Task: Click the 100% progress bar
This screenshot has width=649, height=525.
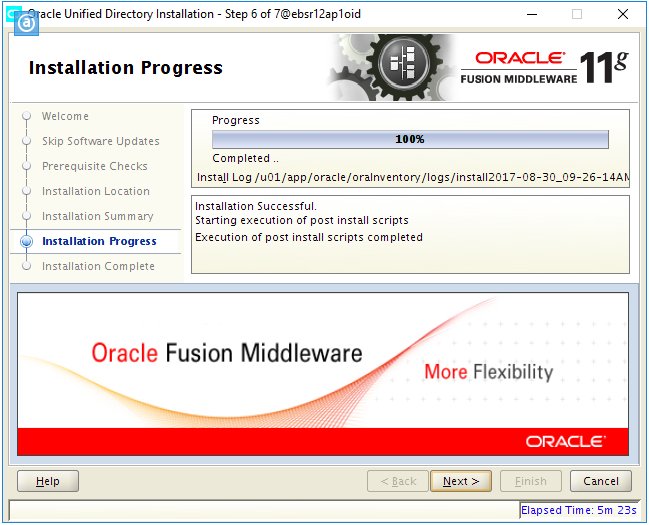Action: coord(410,139)
